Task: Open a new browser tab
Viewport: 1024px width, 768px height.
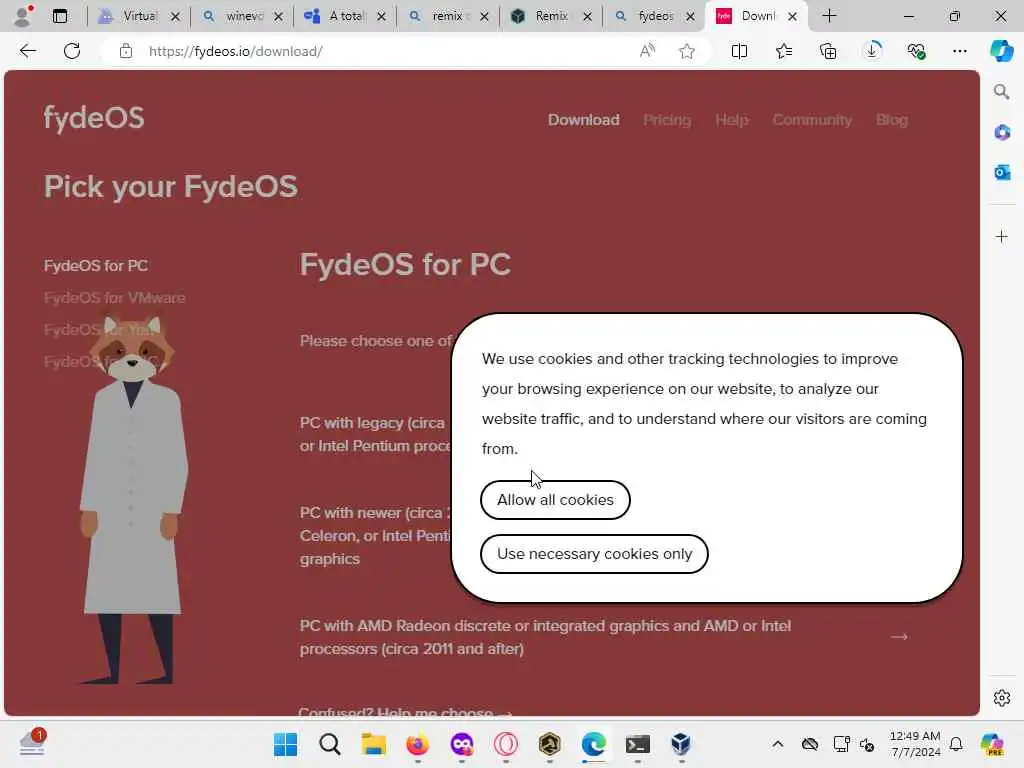Action: [x=829, y=16]
